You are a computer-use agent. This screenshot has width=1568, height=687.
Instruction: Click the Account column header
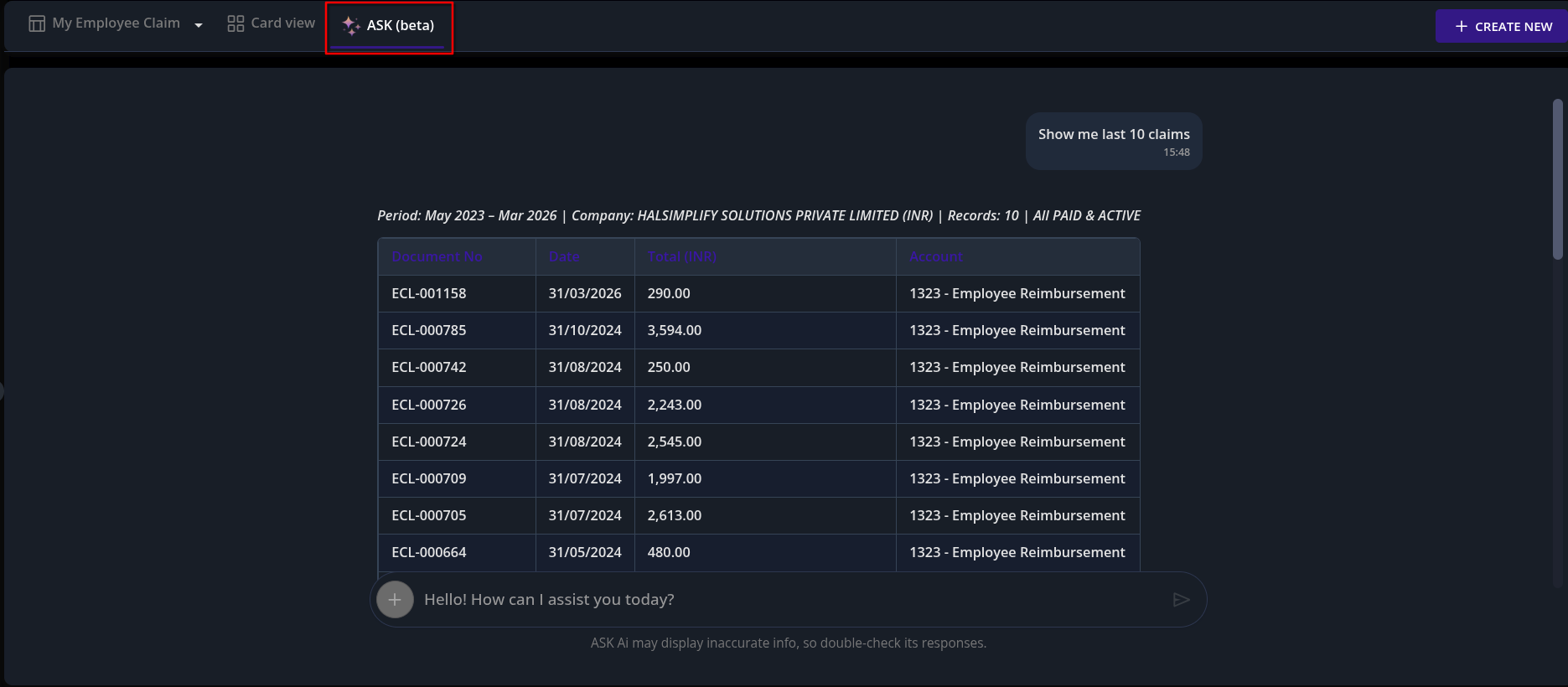point(935,257)
